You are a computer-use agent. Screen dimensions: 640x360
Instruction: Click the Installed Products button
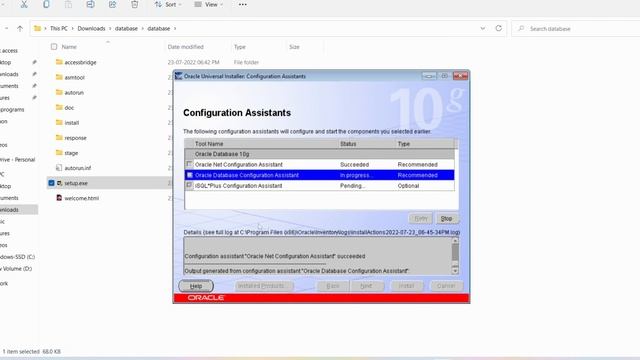264,286
